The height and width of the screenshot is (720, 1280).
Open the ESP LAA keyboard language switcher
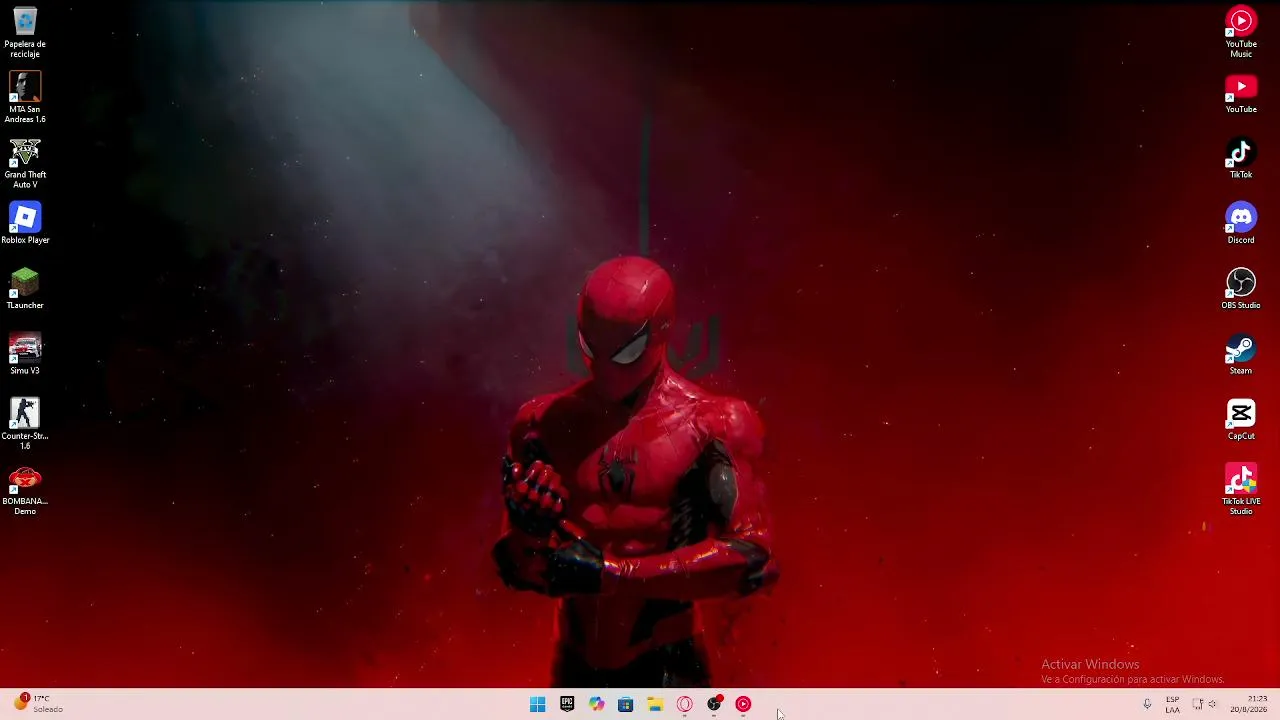click(1172, 704)
